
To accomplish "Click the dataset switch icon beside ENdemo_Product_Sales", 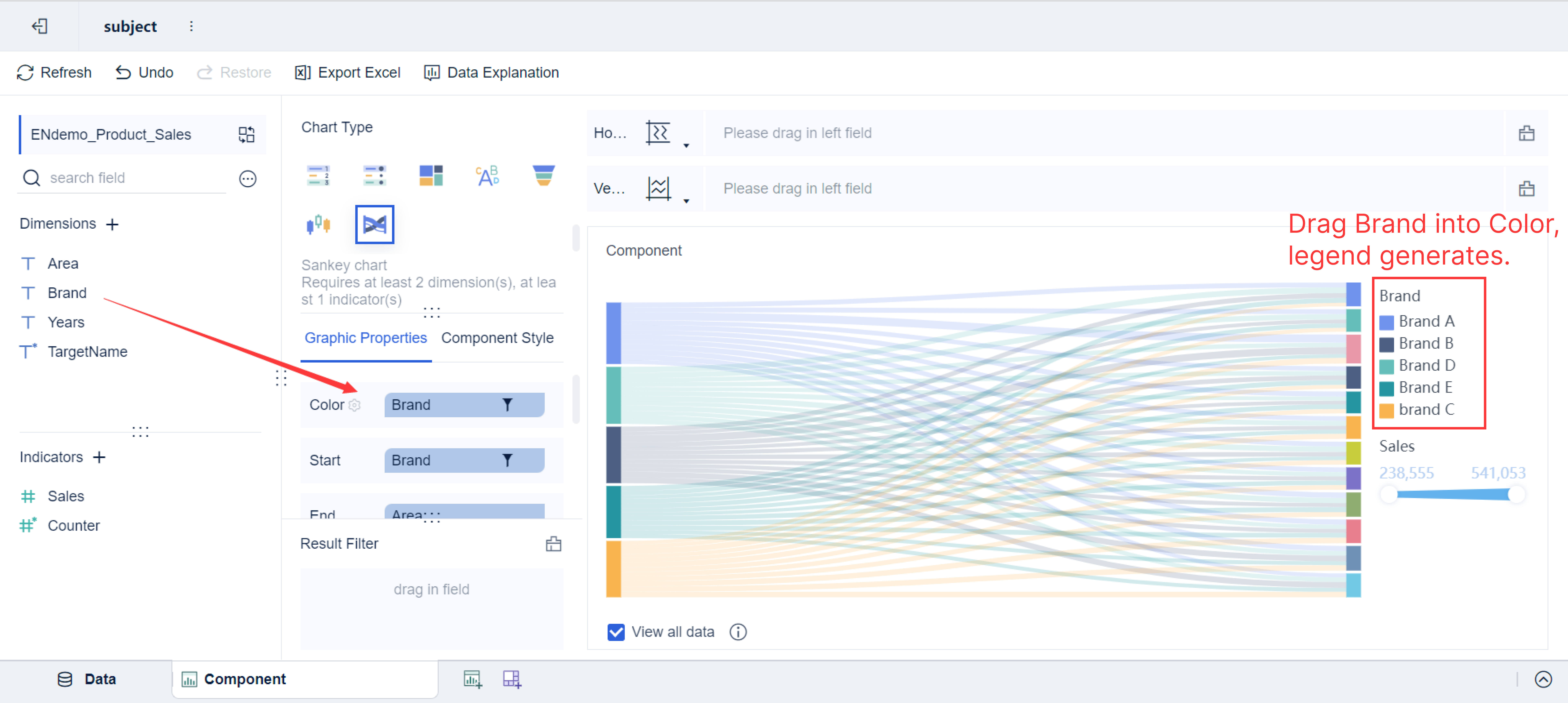I will (x=246, y=135).
